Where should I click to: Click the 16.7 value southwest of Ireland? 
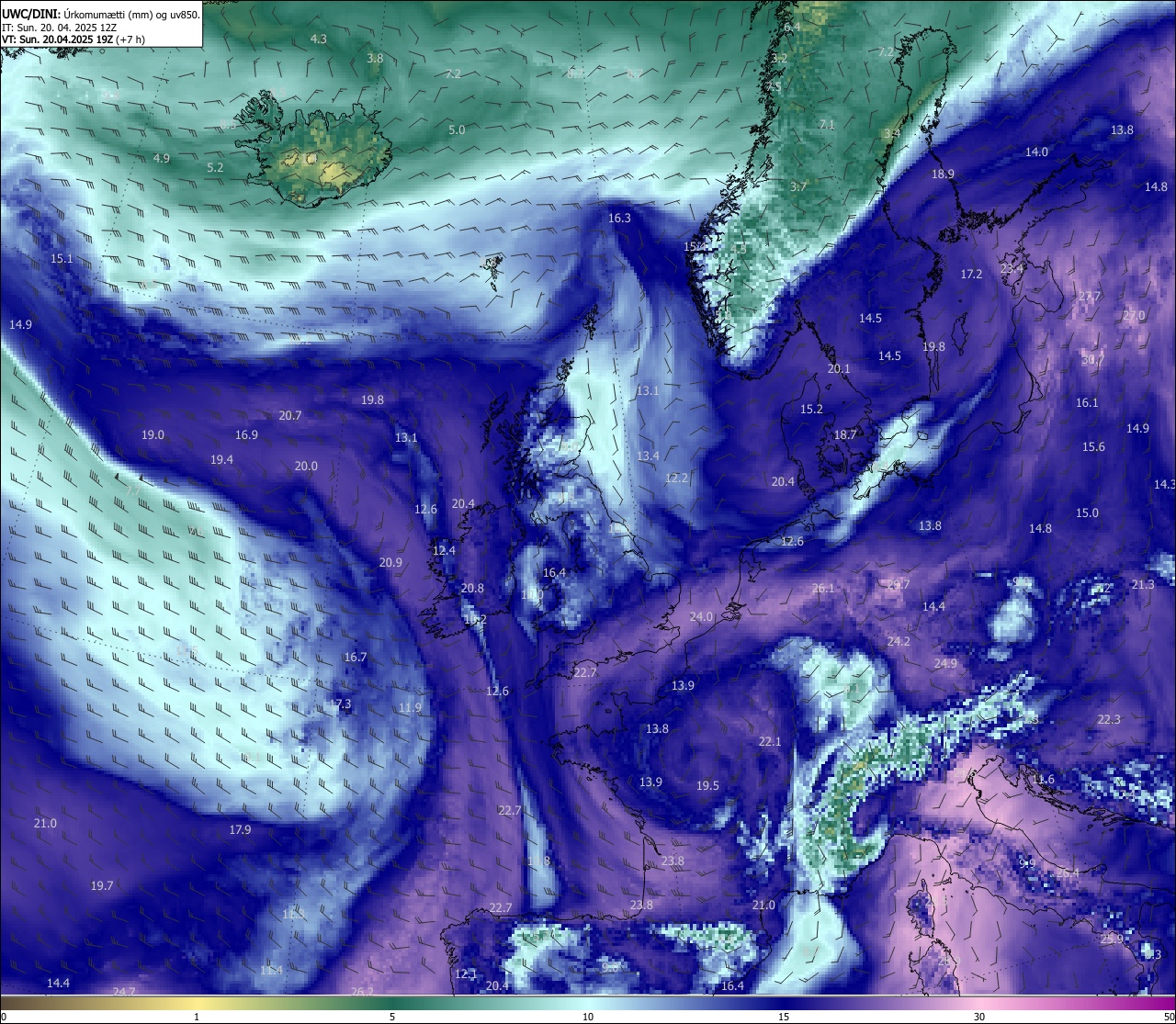356,658
